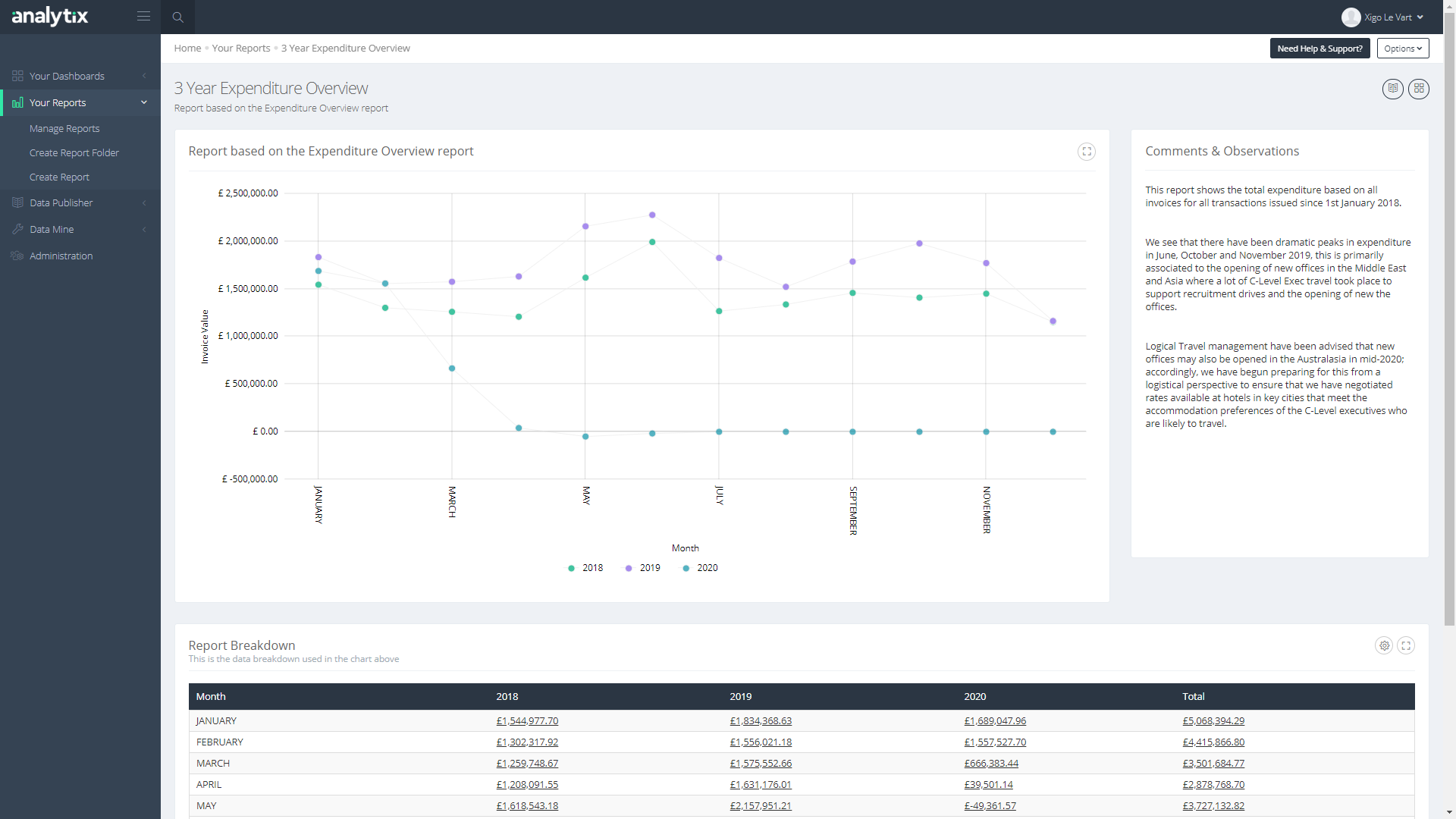Screen dimensions: 1456x819
Task: Toggle 2019 series in chart legend
Action: pyautogui.click(x=643, y=568)
